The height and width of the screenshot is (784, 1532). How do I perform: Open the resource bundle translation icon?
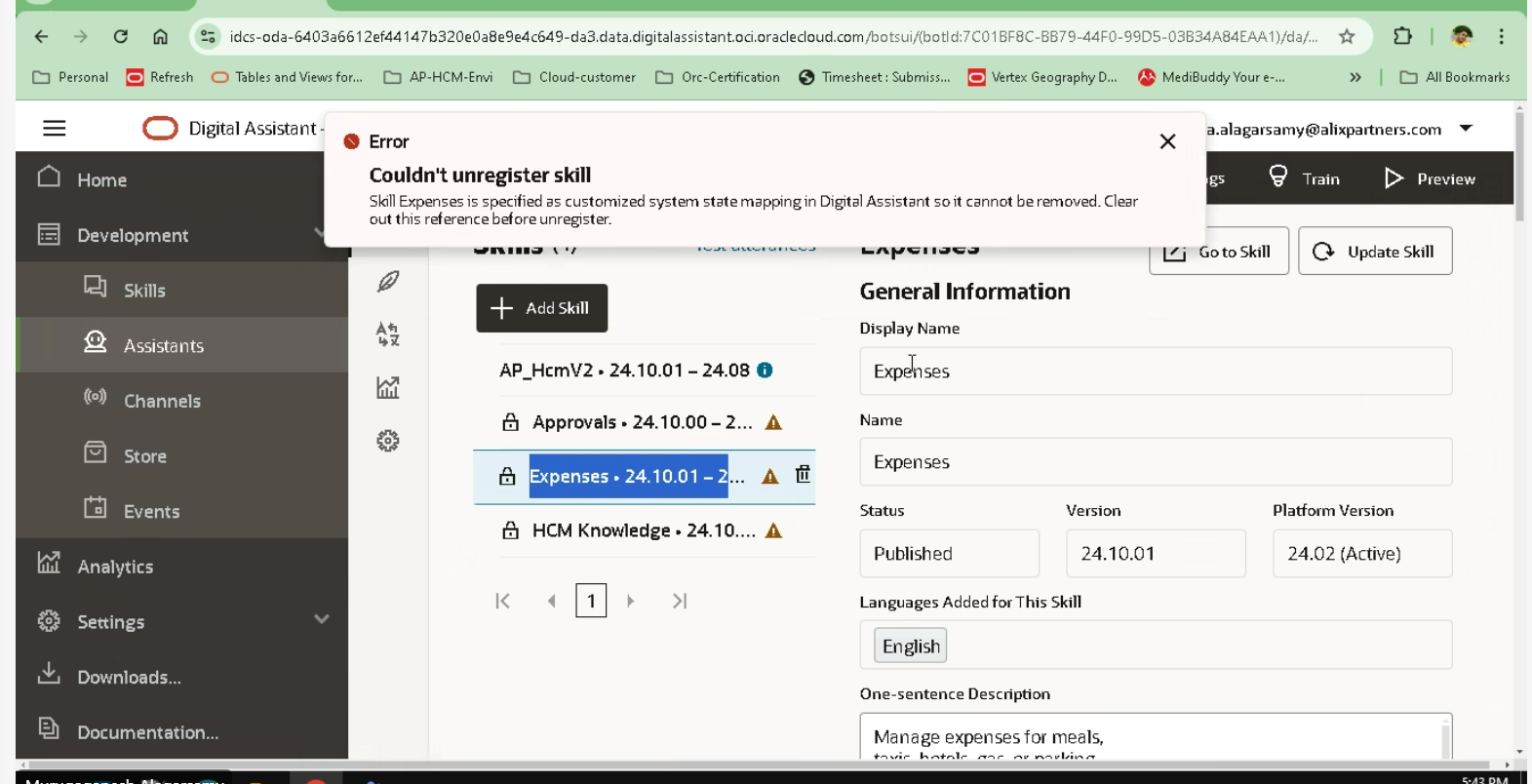(x=388, y=334)
